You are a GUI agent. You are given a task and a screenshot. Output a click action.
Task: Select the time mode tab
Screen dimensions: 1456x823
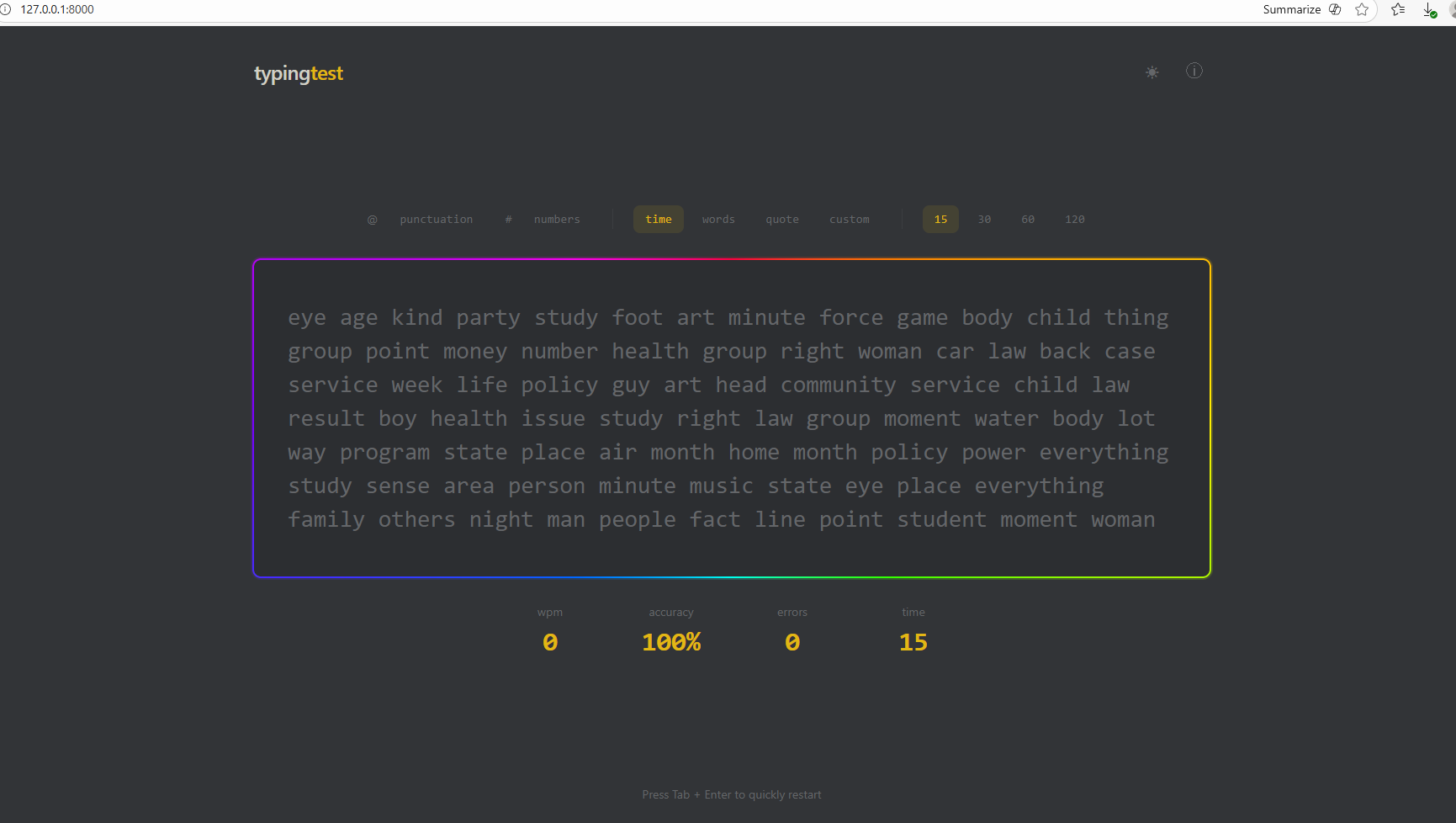[x=659, y=220]
